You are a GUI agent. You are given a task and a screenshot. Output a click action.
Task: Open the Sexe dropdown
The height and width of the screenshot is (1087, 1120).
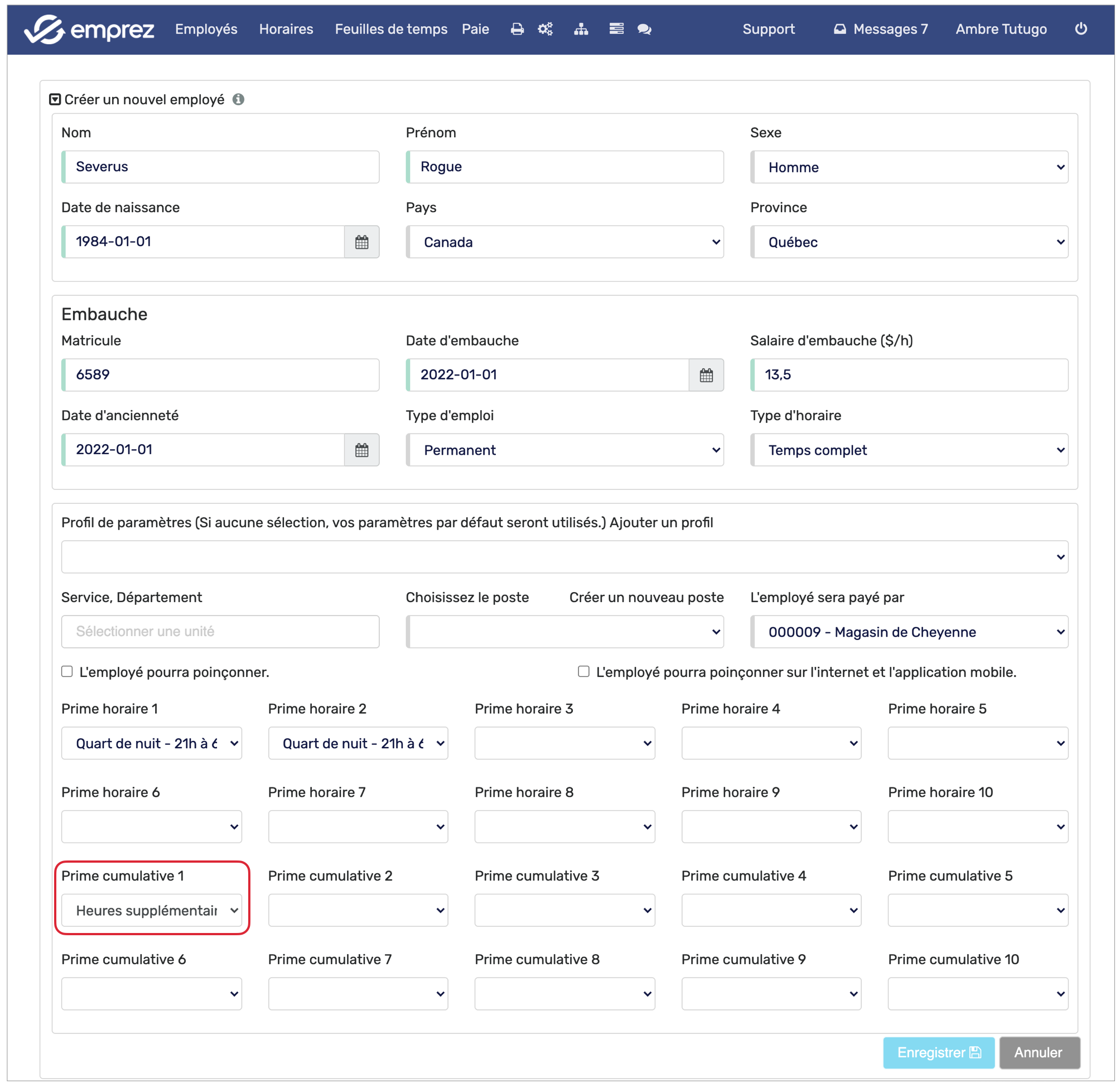(909, 167)
